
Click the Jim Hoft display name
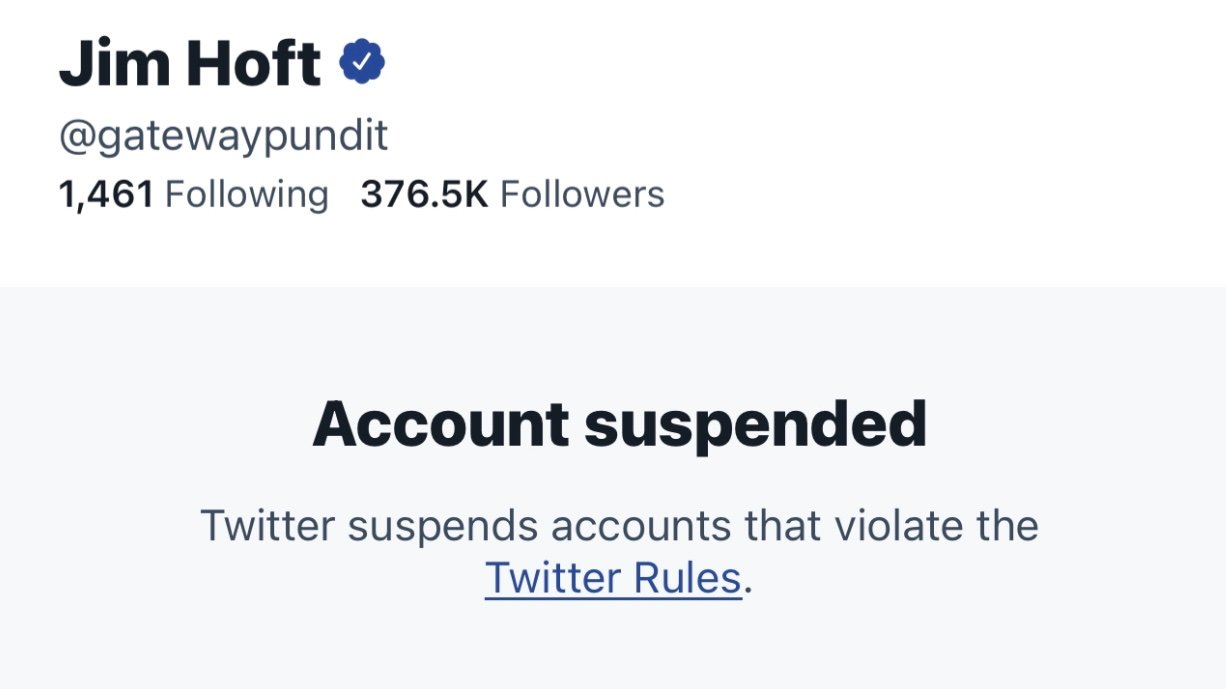[190, 63]
